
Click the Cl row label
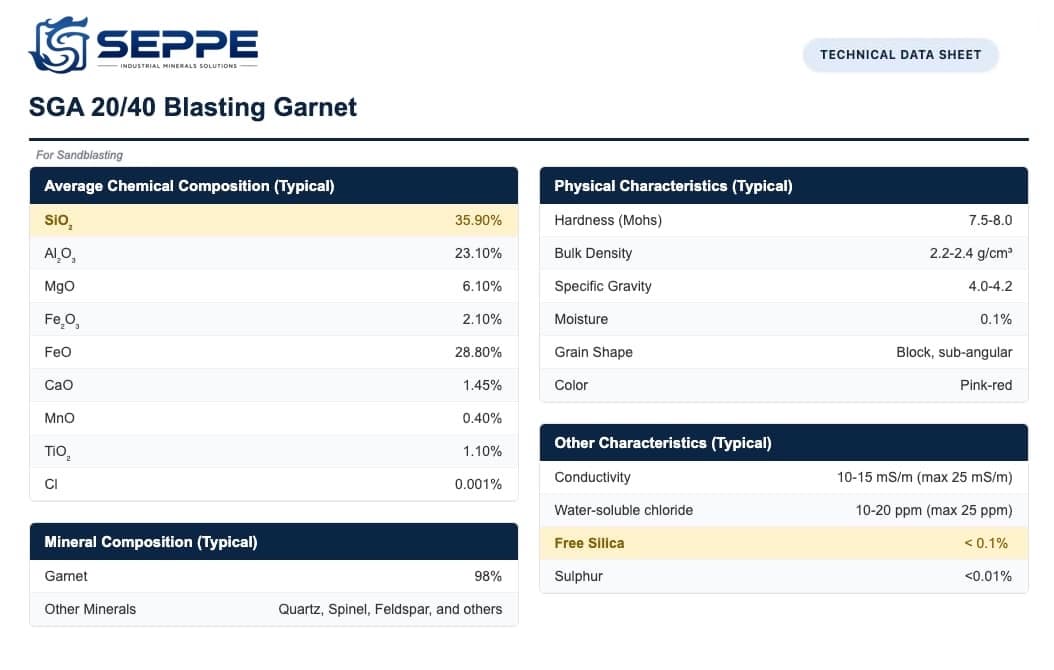click(51, 484)
